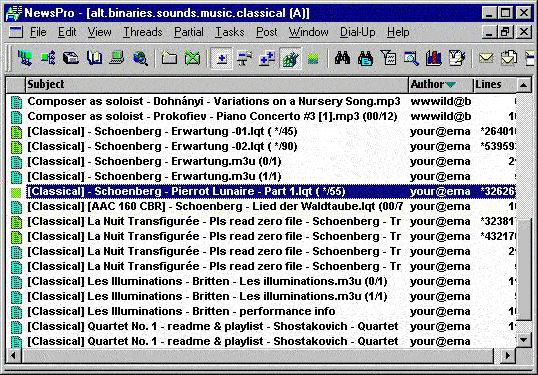Open the Help menu

[398, 32]
